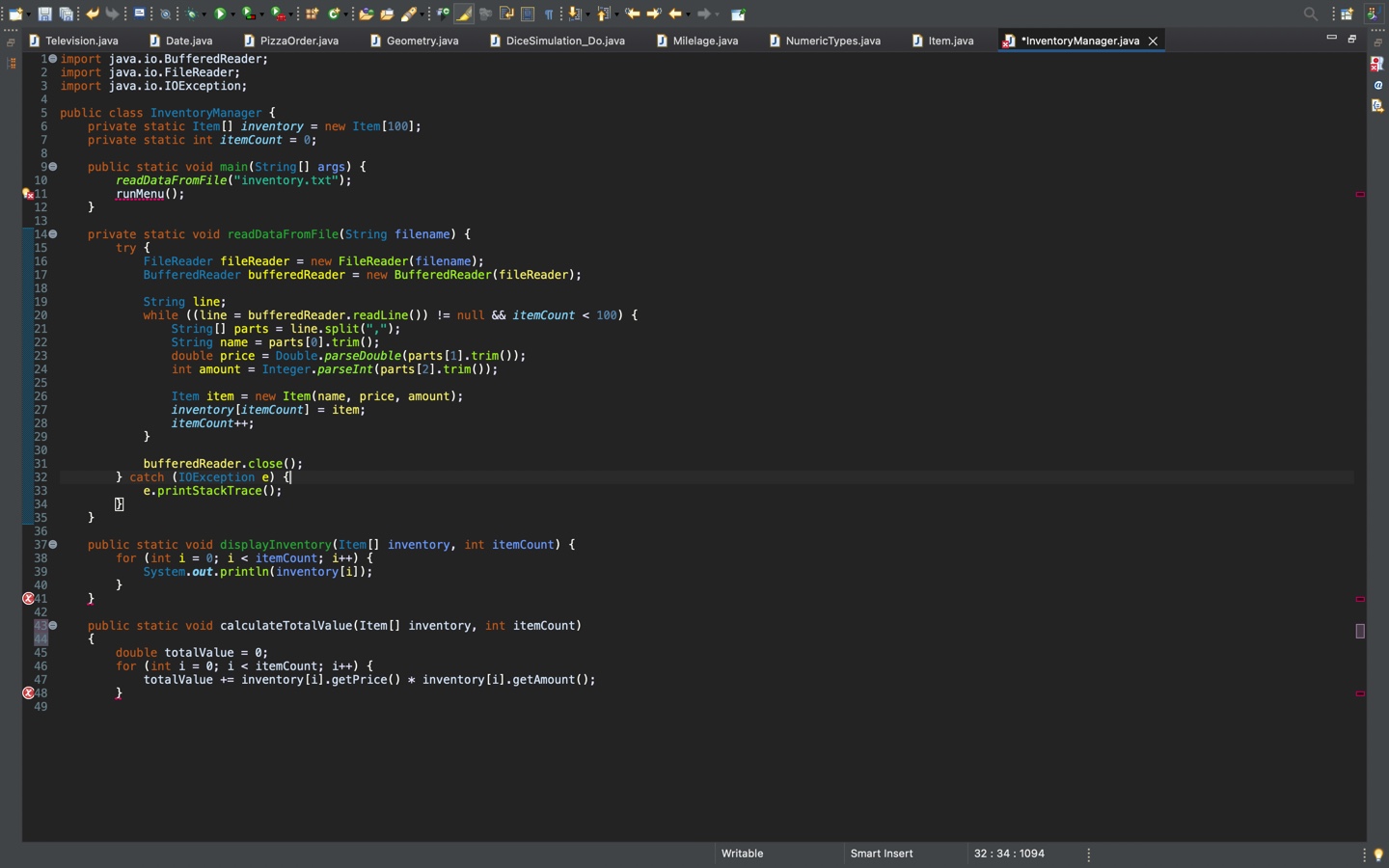The width and height of the screenshot is (1389, 868).
Task: Toggle Show Whitespace Characters pilcrow
Action: (549, 14)
